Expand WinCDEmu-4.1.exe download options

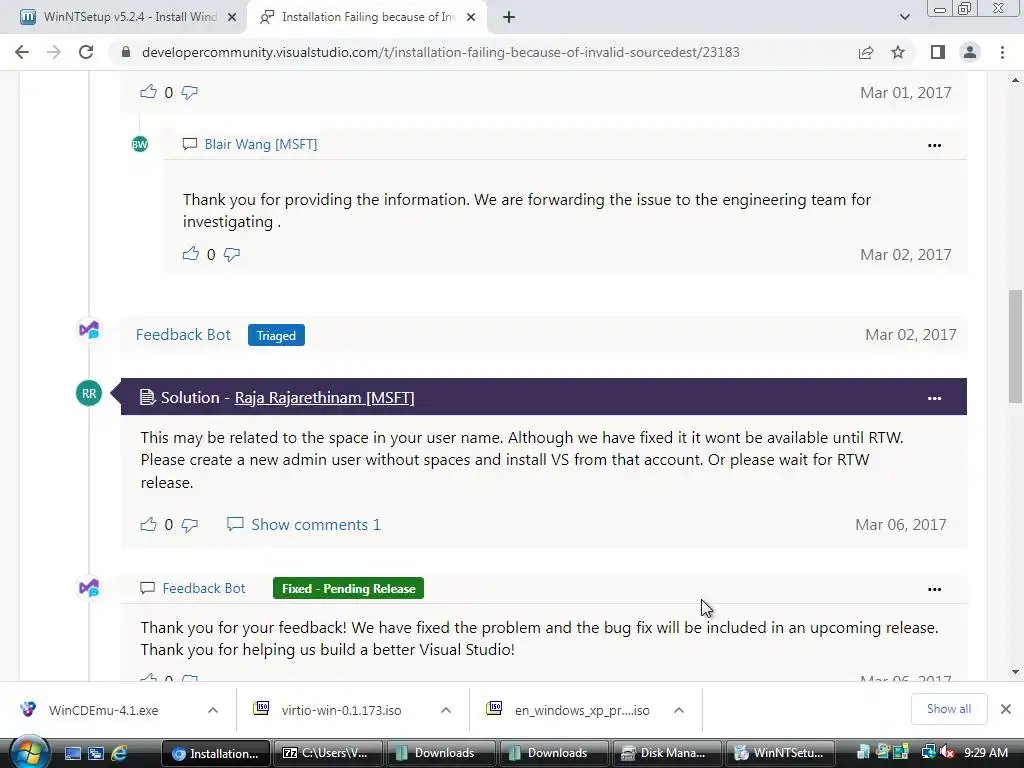pyautogui.click(x=213, y=710)
